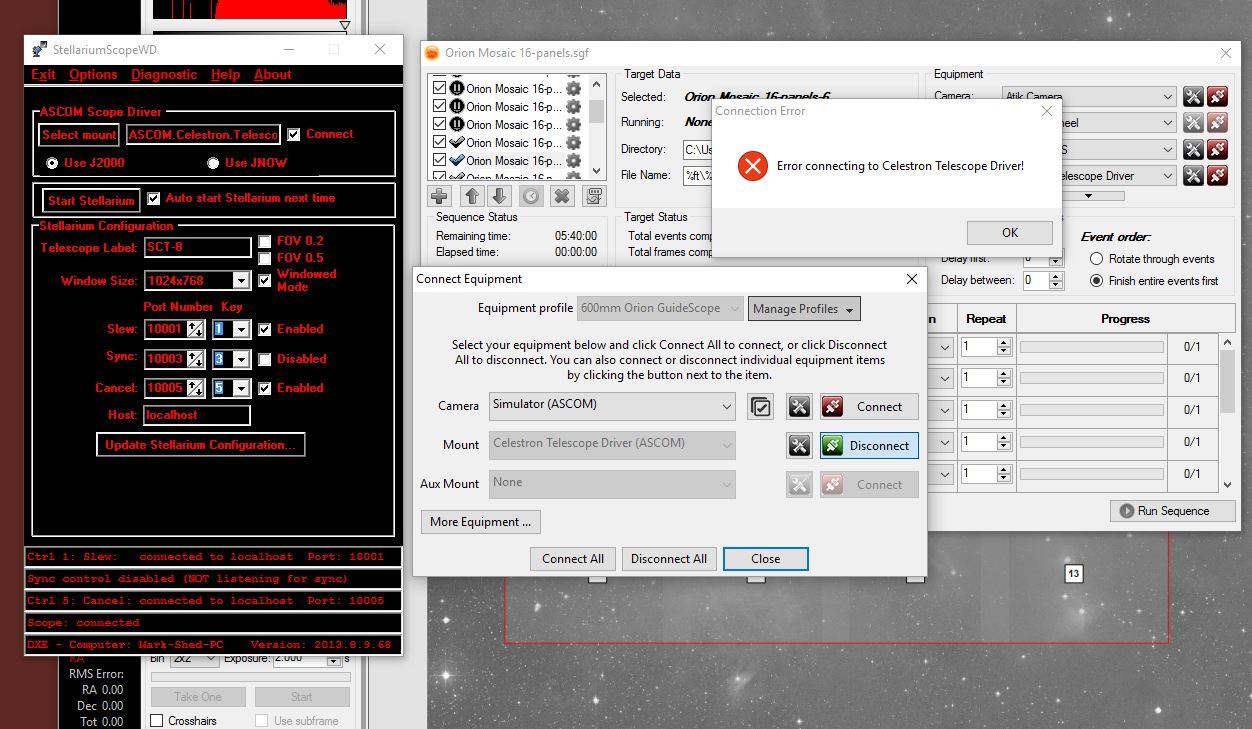Open Mount settings wrench in Connect Equipment dialog
The image size is (1252, 729).
pos(799,446)
